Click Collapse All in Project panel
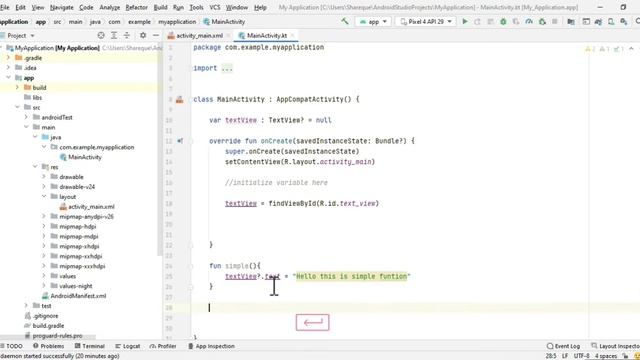 (x=127, y=36)
